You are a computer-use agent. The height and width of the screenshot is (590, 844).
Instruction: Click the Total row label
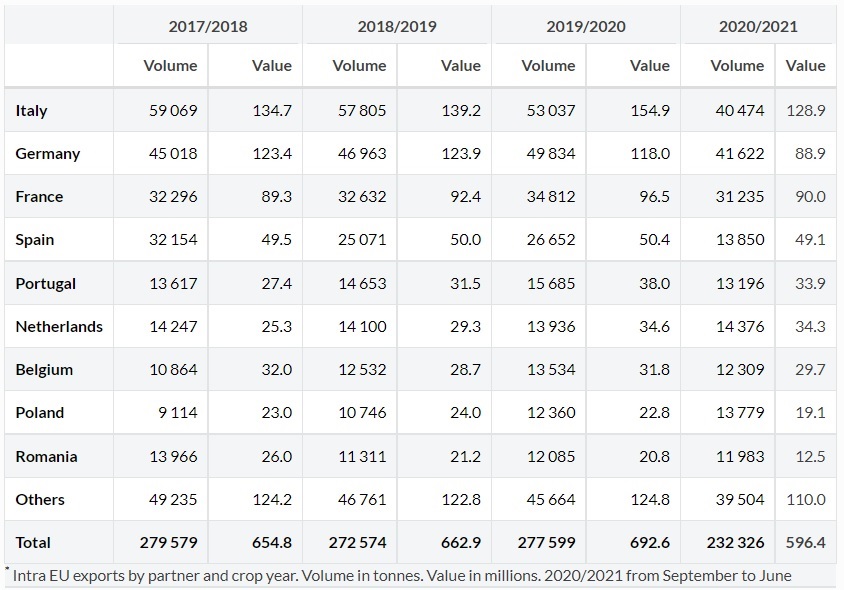tap(33, 543)
